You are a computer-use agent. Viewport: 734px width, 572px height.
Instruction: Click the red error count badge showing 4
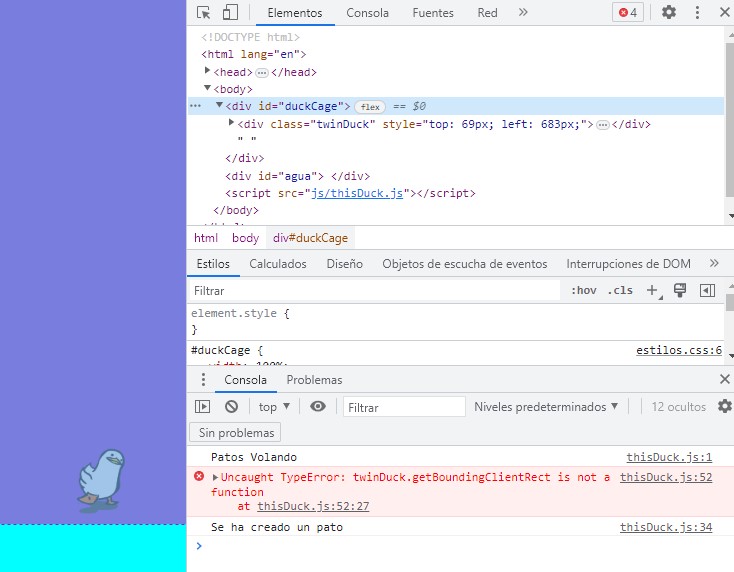(x=628, y=13)
